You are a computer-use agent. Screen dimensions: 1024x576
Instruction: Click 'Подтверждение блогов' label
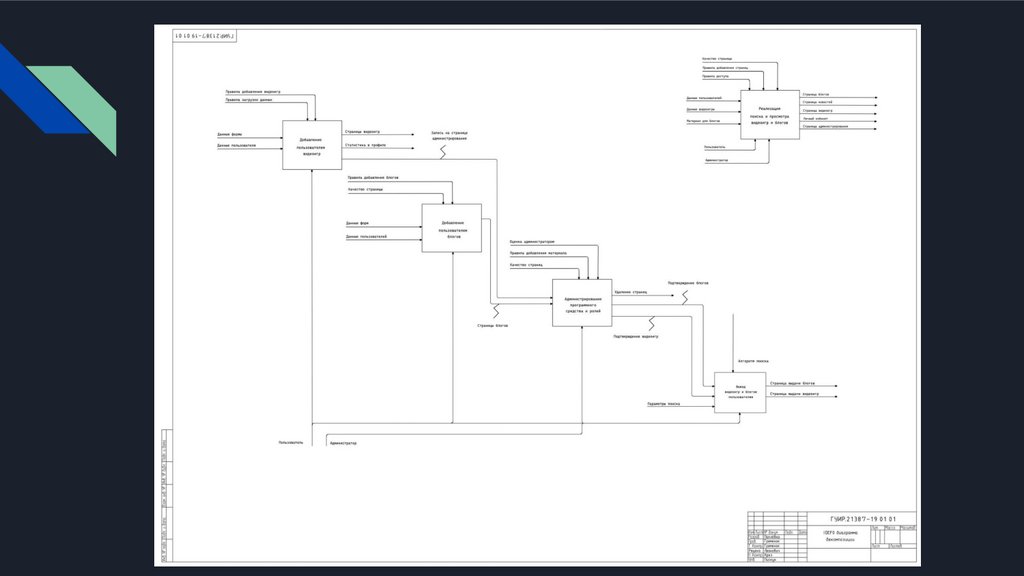pyautogui.click(x=688, y=283)
